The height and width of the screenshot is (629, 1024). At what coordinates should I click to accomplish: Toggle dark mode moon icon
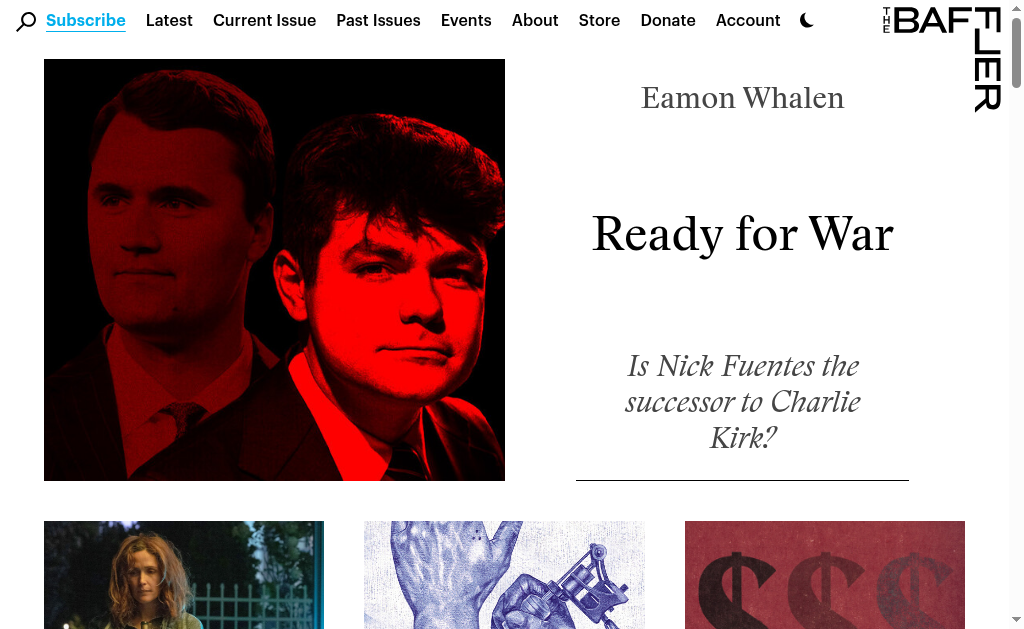pyautogui.click(x=807, y=21)
